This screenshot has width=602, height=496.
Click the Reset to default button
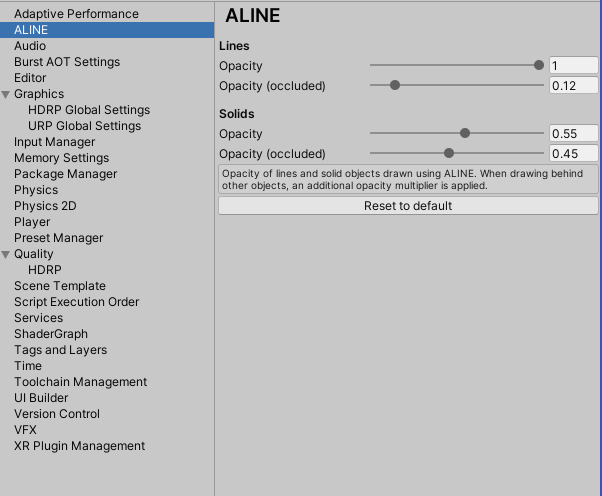click(408, 206)
